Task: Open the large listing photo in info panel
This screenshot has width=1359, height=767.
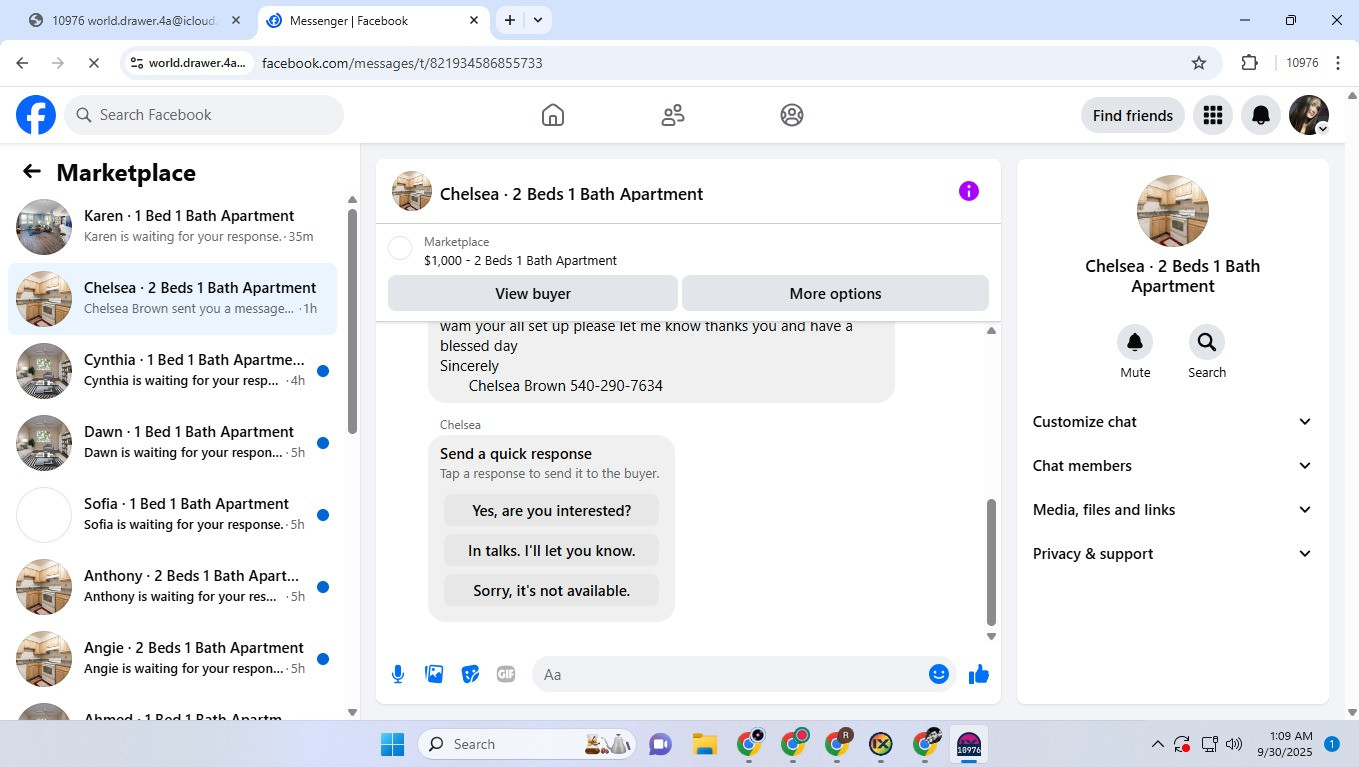Action: tap(1173, 211)
